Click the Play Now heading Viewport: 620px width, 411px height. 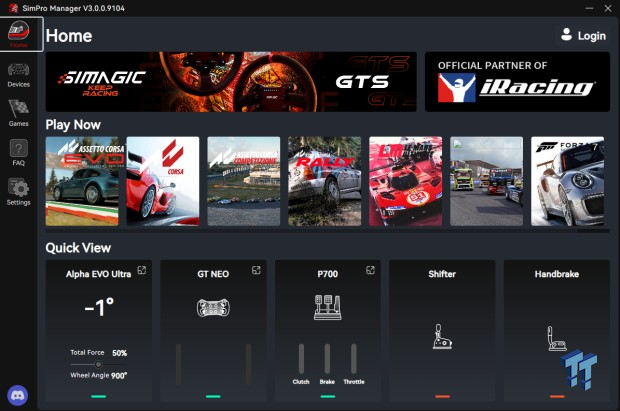pos(73,125)
